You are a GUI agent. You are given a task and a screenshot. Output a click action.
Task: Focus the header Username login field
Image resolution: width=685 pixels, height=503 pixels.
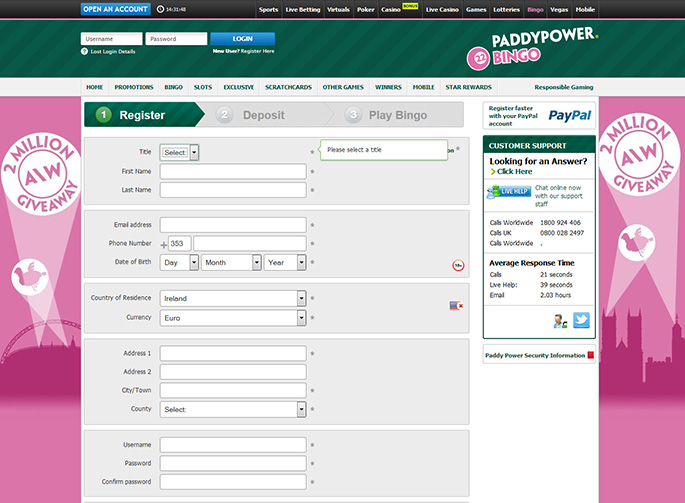[x=111, y=39]
